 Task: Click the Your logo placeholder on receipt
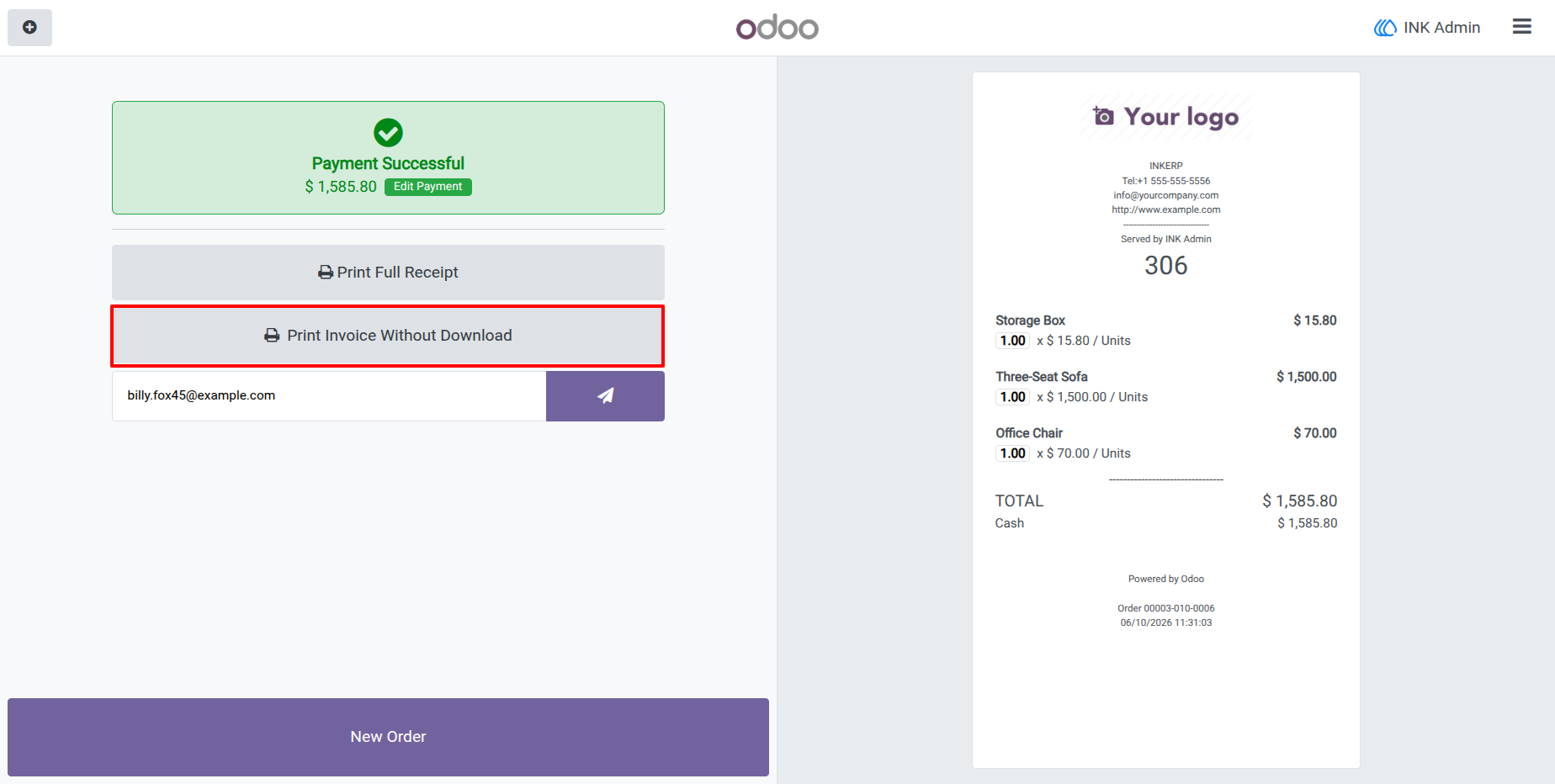coord(1166,117)
